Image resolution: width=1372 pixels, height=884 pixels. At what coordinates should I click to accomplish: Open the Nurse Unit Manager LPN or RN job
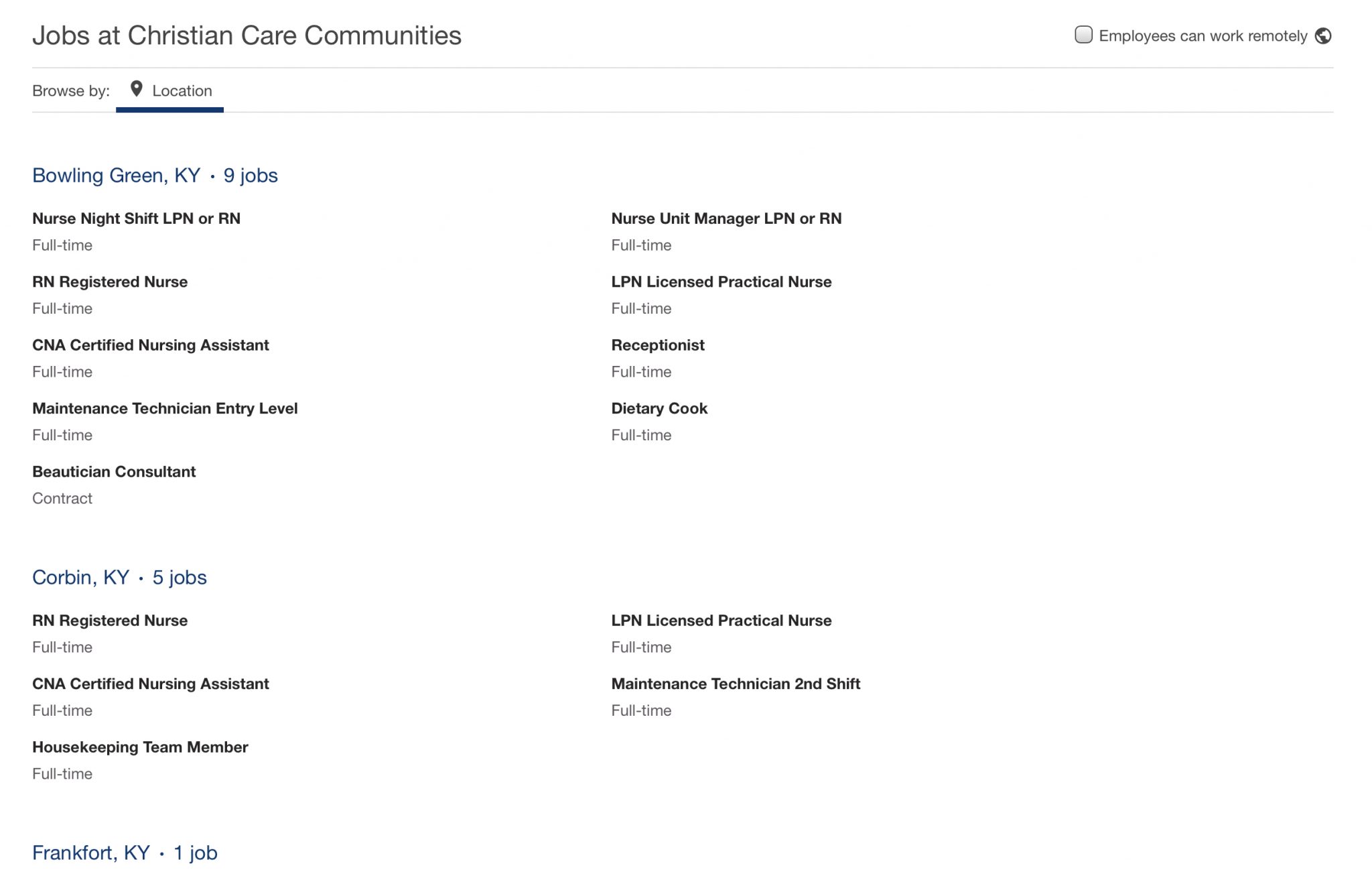pos(726,218)
